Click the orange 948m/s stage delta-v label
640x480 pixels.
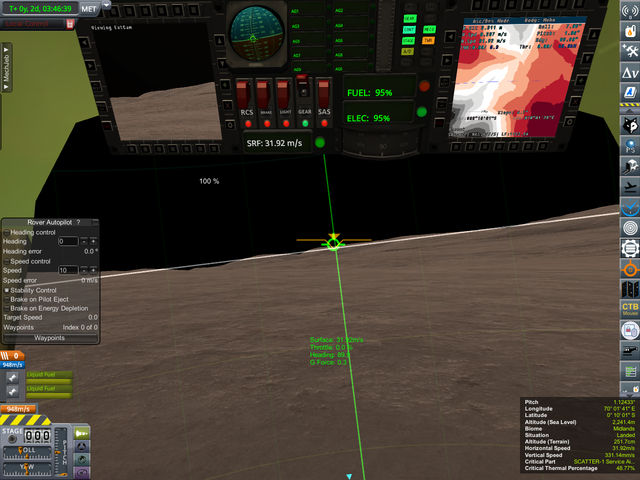[18, 409]
